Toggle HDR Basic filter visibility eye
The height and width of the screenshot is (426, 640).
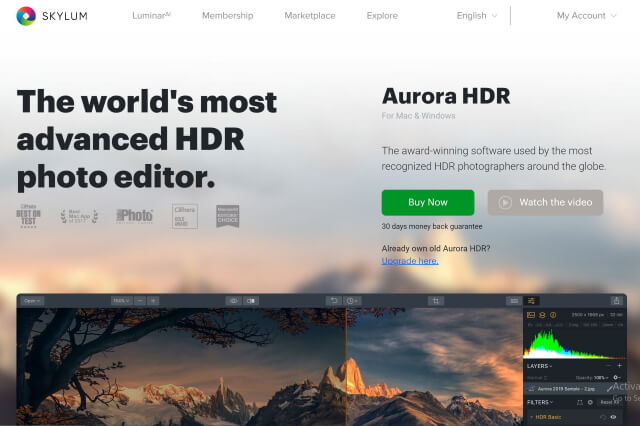point(613,417)
